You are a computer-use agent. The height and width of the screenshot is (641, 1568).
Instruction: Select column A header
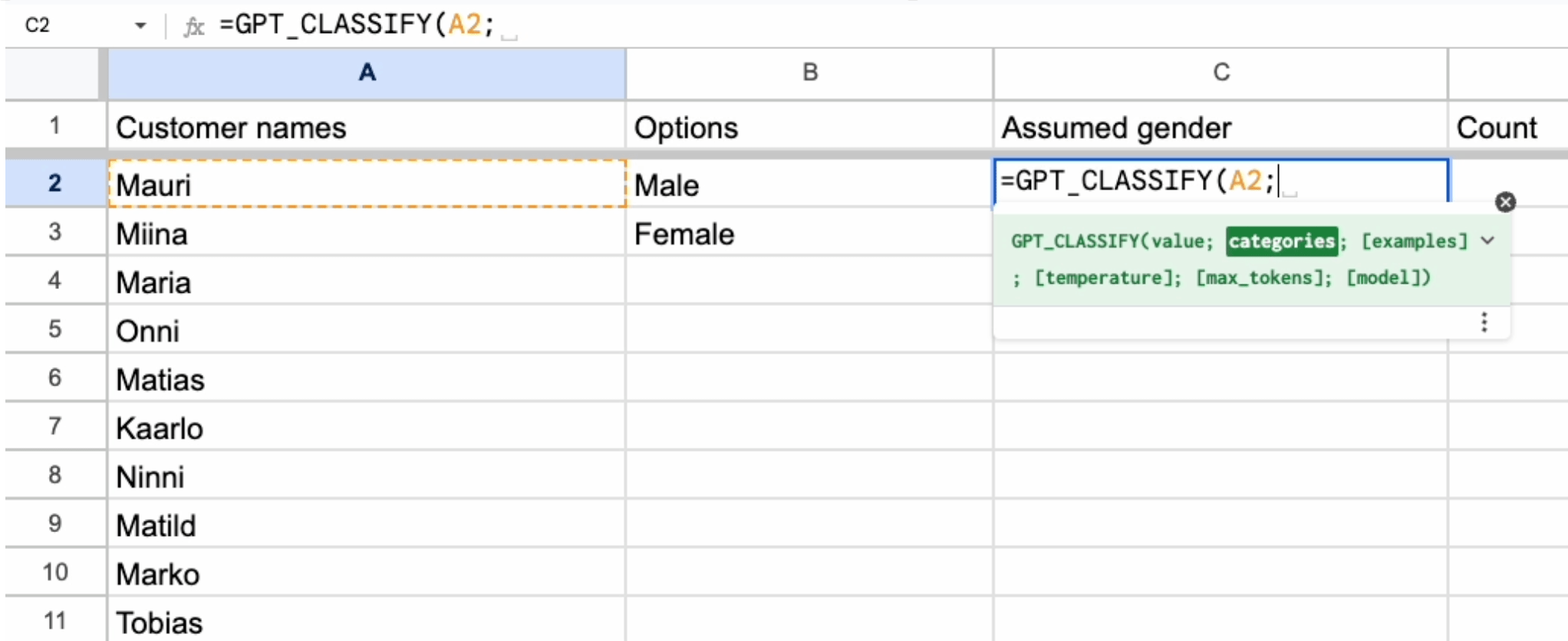coord(367,73)
